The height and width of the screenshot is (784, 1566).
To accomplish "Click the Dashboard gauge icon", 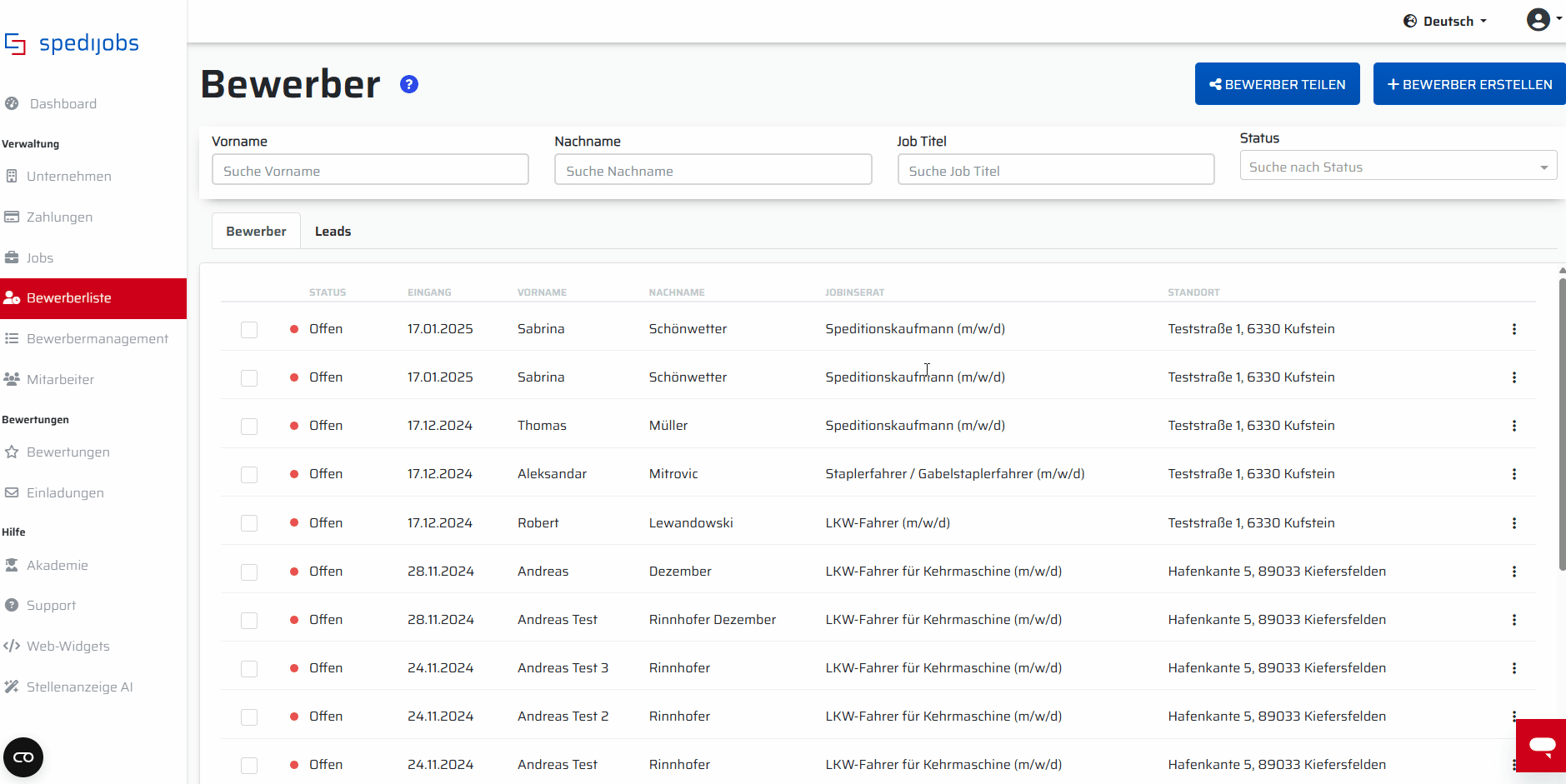I will pos(12,103).
